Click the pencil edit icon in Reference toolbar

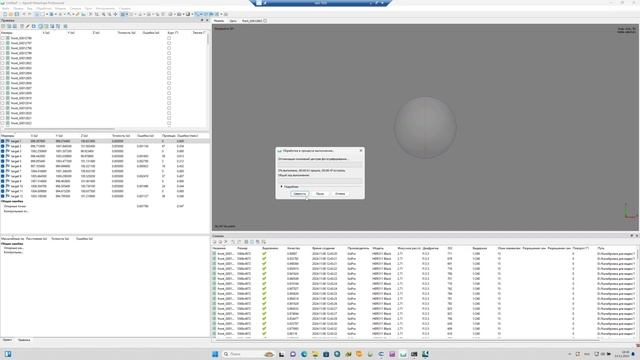(28, 26)
